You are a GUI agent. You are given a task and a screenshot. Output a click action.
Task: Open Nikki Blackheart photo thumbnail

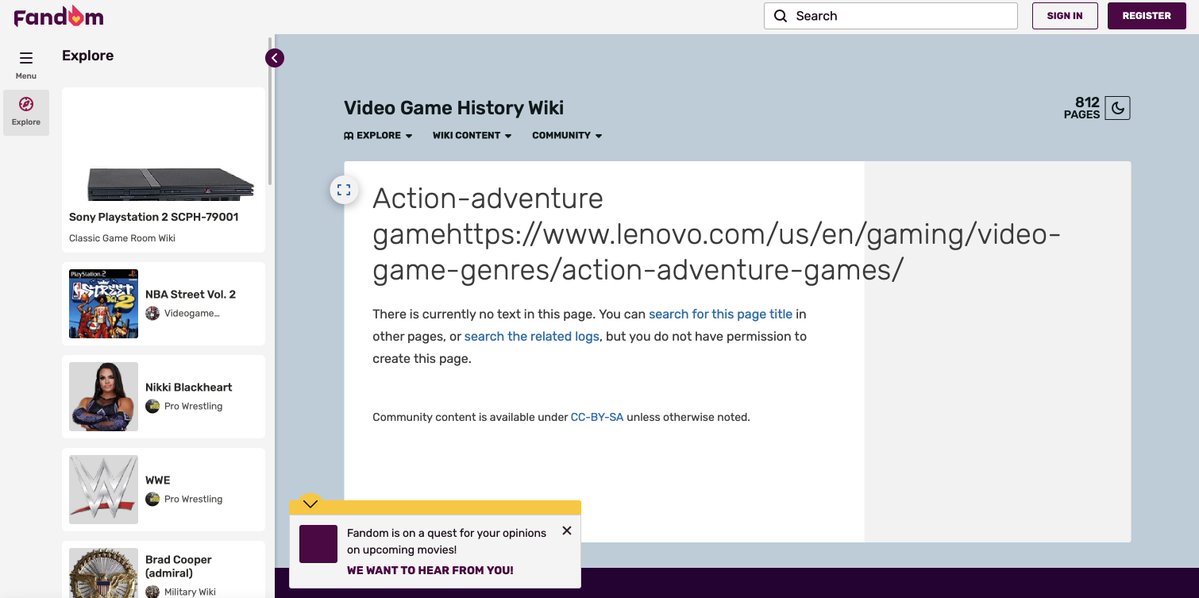point(103,397)
